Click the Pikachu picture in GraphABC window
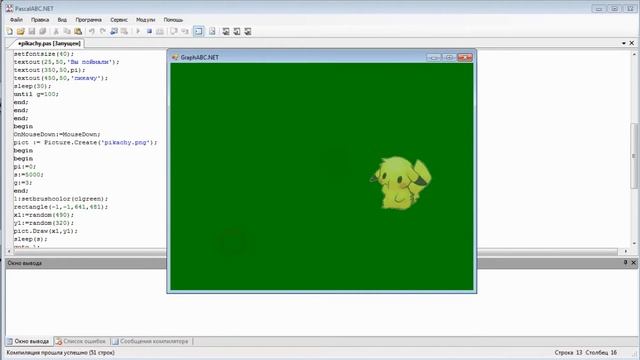640x360 pixels. pyautogui.click(x=401, y=183)
